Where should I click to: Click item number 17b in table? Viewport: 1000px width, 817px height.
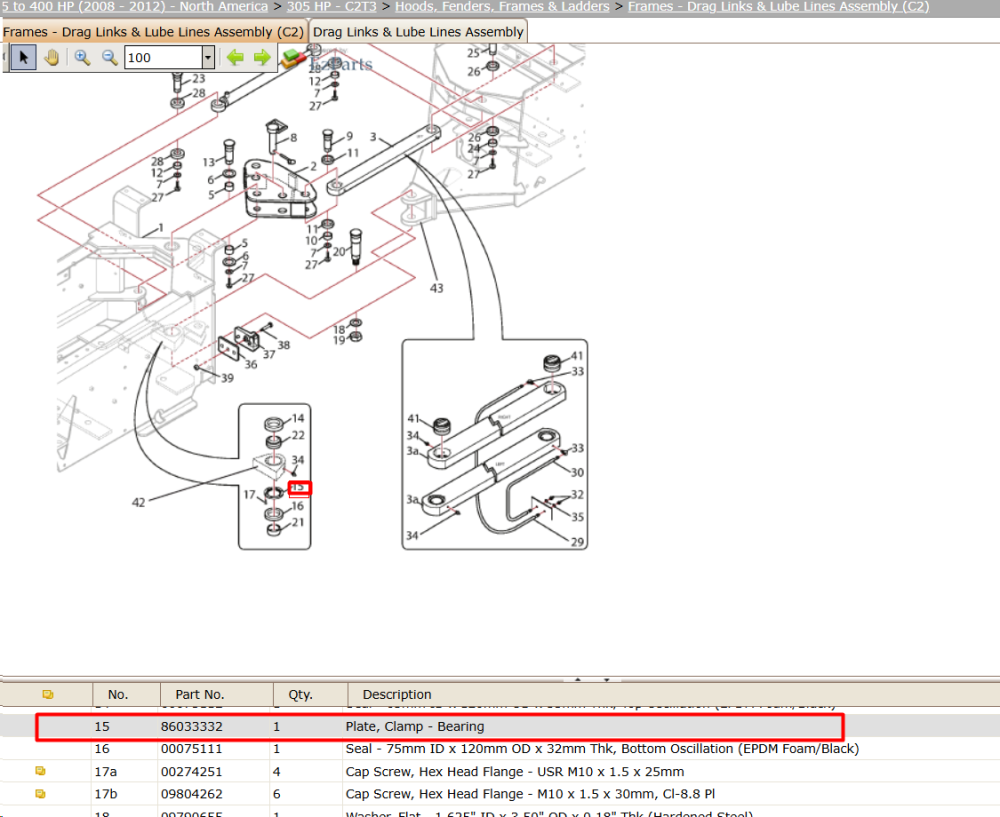point(106,794)
